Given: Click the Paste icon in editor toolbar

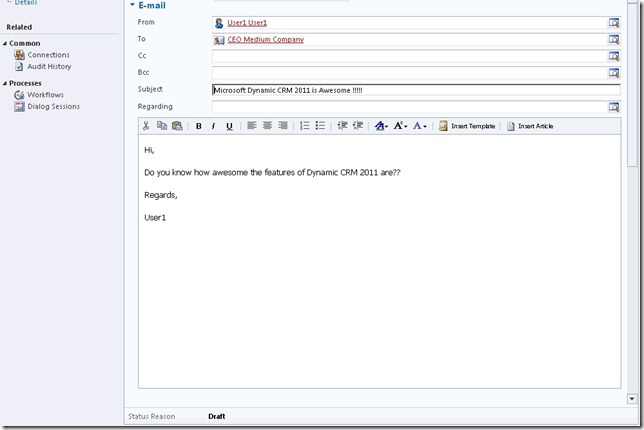Looking at the screenshot, I should pos(177,126).
